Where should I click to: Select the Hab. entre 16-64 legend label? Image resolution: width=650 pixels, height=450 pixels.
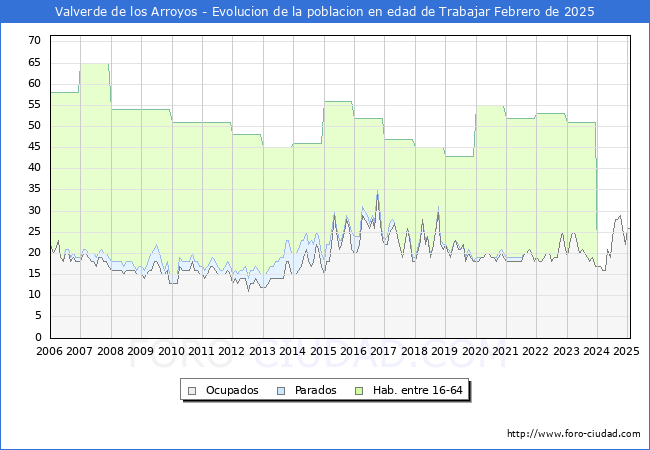tap(417, 390)
